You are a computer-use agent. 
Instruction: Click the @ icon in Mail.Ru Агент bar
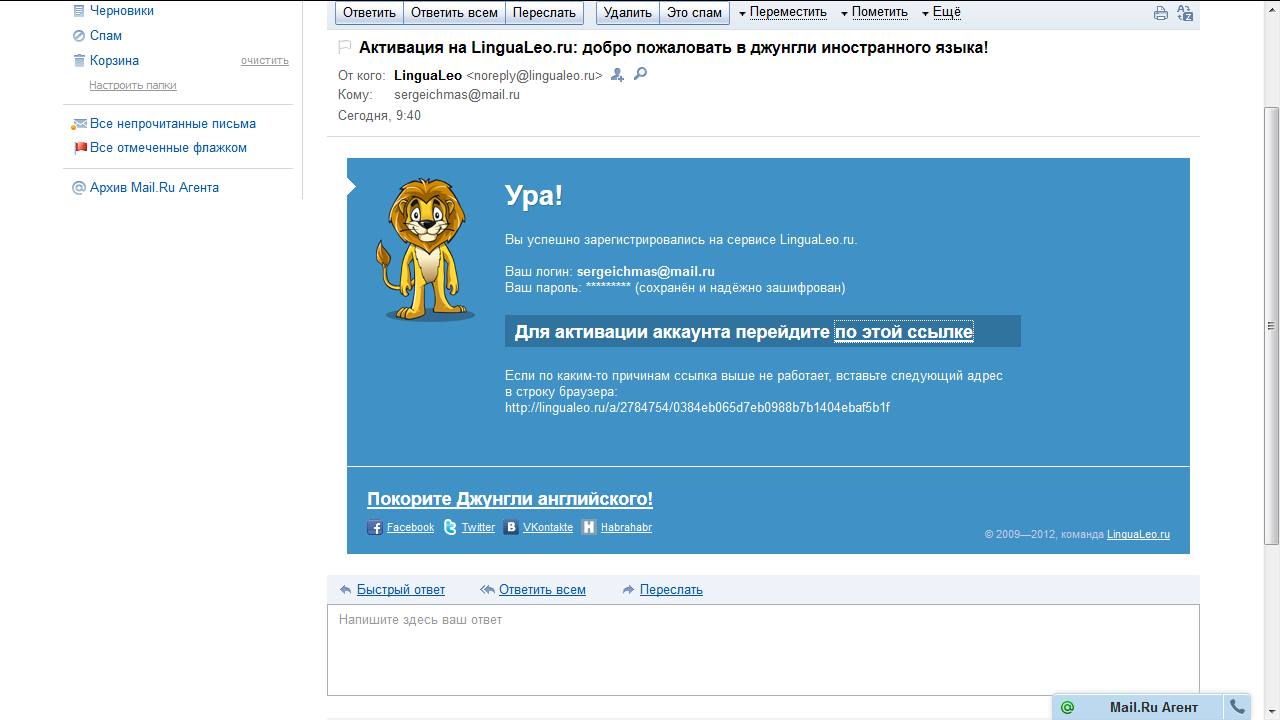point(1067,707)
